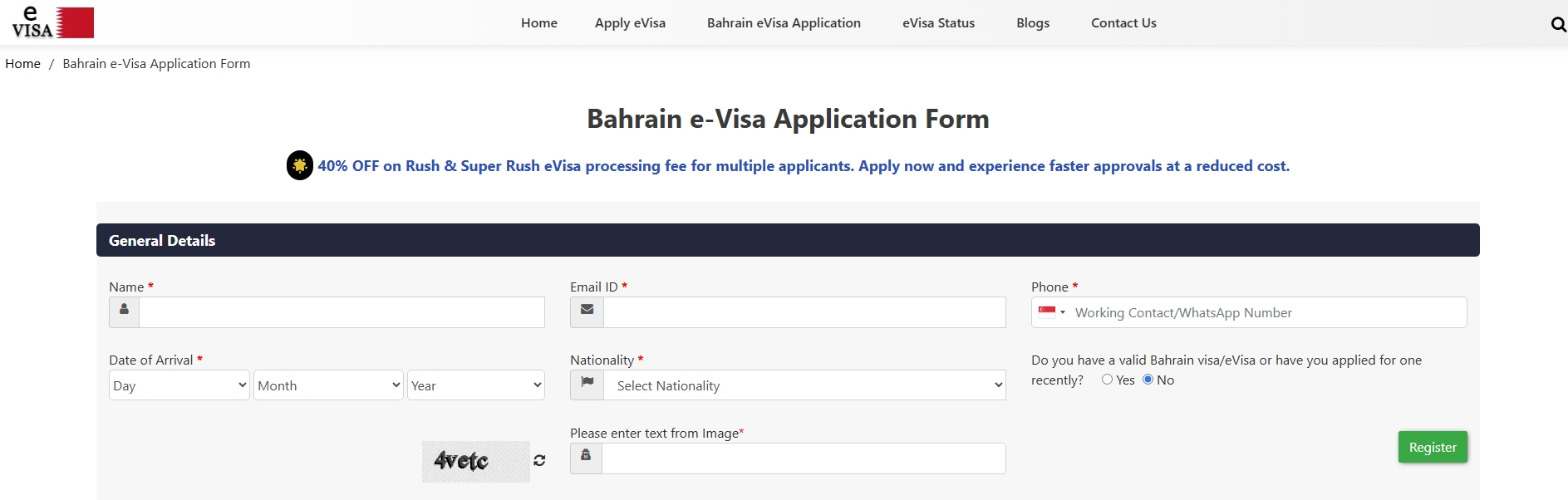1568x500 pixels.
Task: Click the eVisa Bahrain flag logo
Action: click(52, 22)
